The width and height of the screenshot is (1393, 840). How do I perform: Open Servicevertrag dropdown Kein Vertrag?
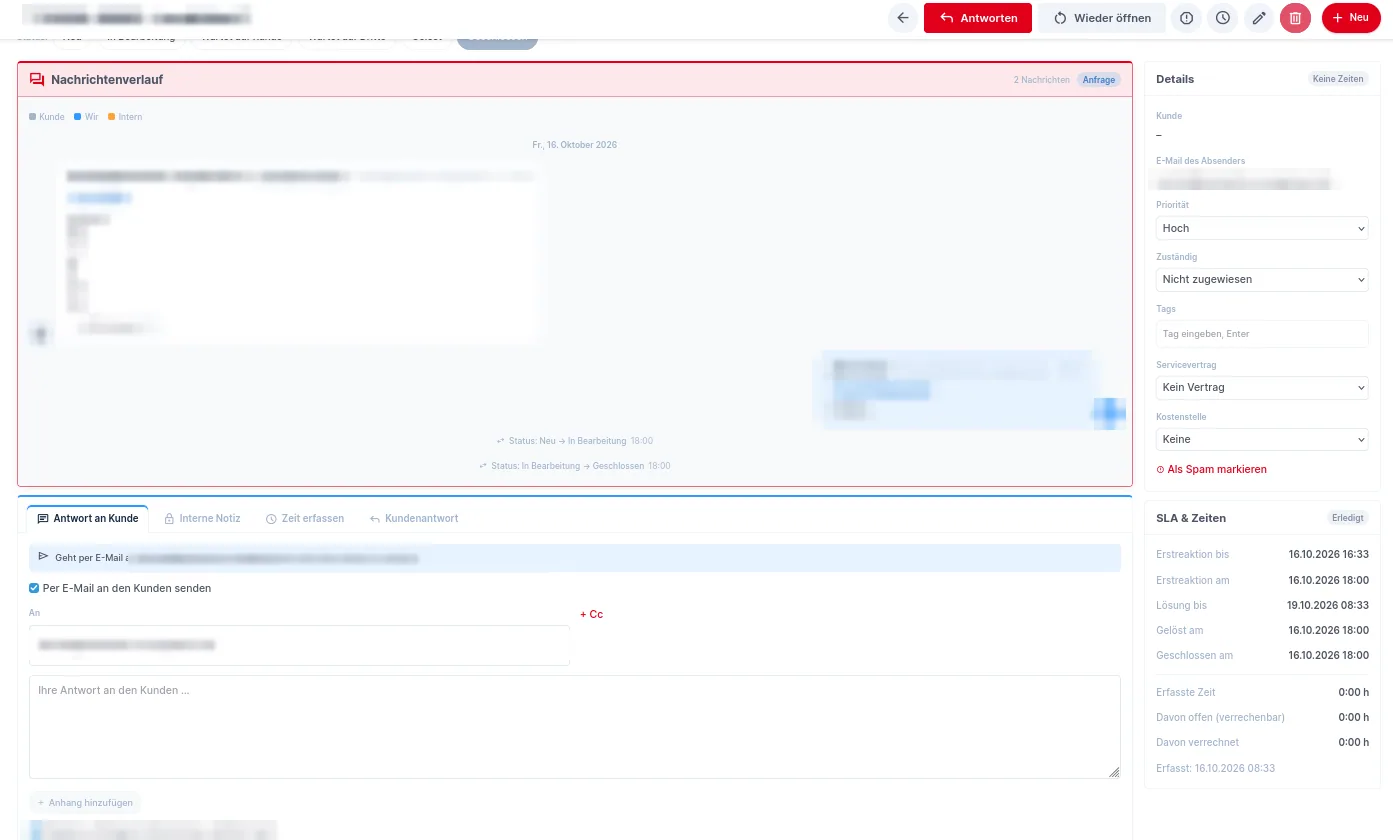[x=1262, y=387]
